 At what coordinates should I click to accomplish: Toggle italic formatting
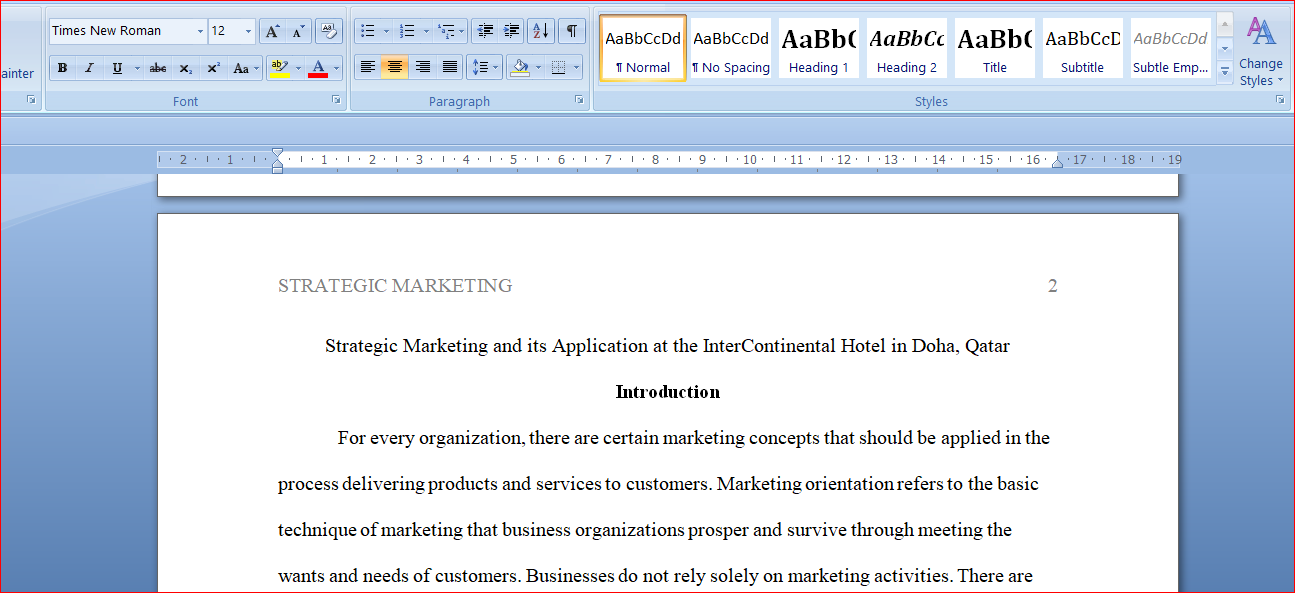(89, 68)
